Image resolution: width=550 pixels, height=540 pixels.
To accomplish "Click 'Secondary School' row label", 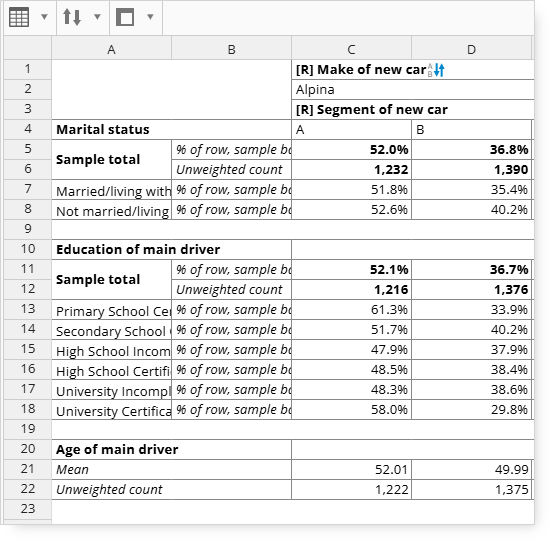I will (112, 330).
